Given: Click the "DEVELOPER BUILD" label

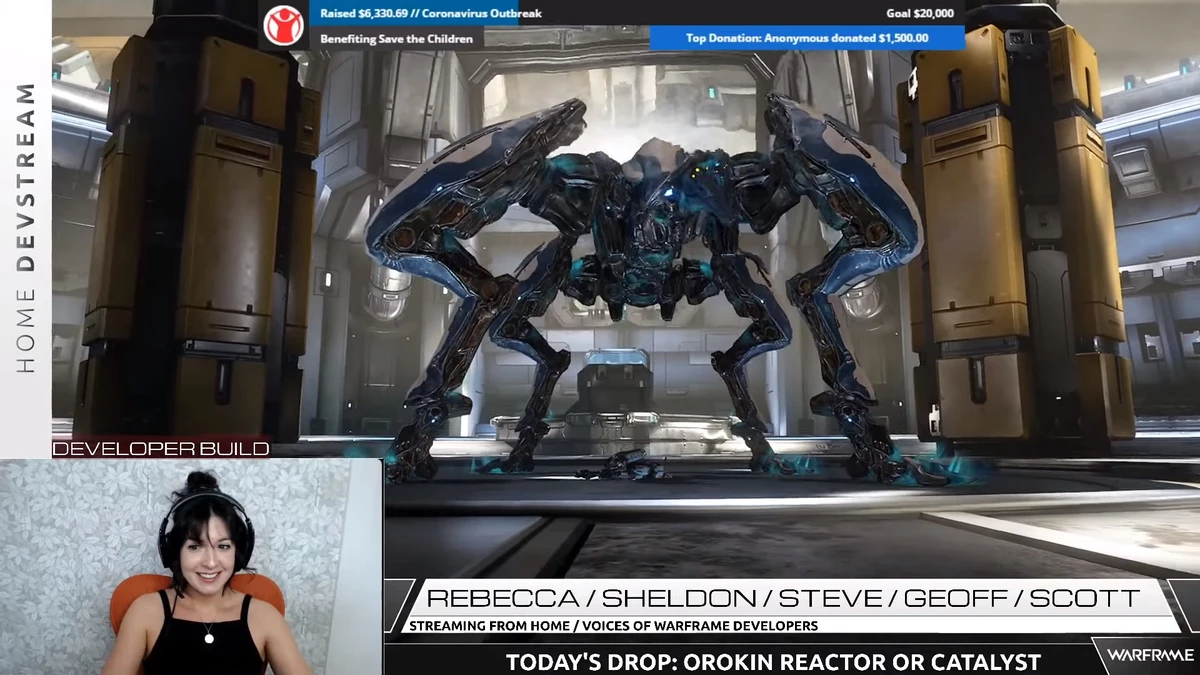Looking at the screenshot, I should pyautogui.click(x=161, y=449).
